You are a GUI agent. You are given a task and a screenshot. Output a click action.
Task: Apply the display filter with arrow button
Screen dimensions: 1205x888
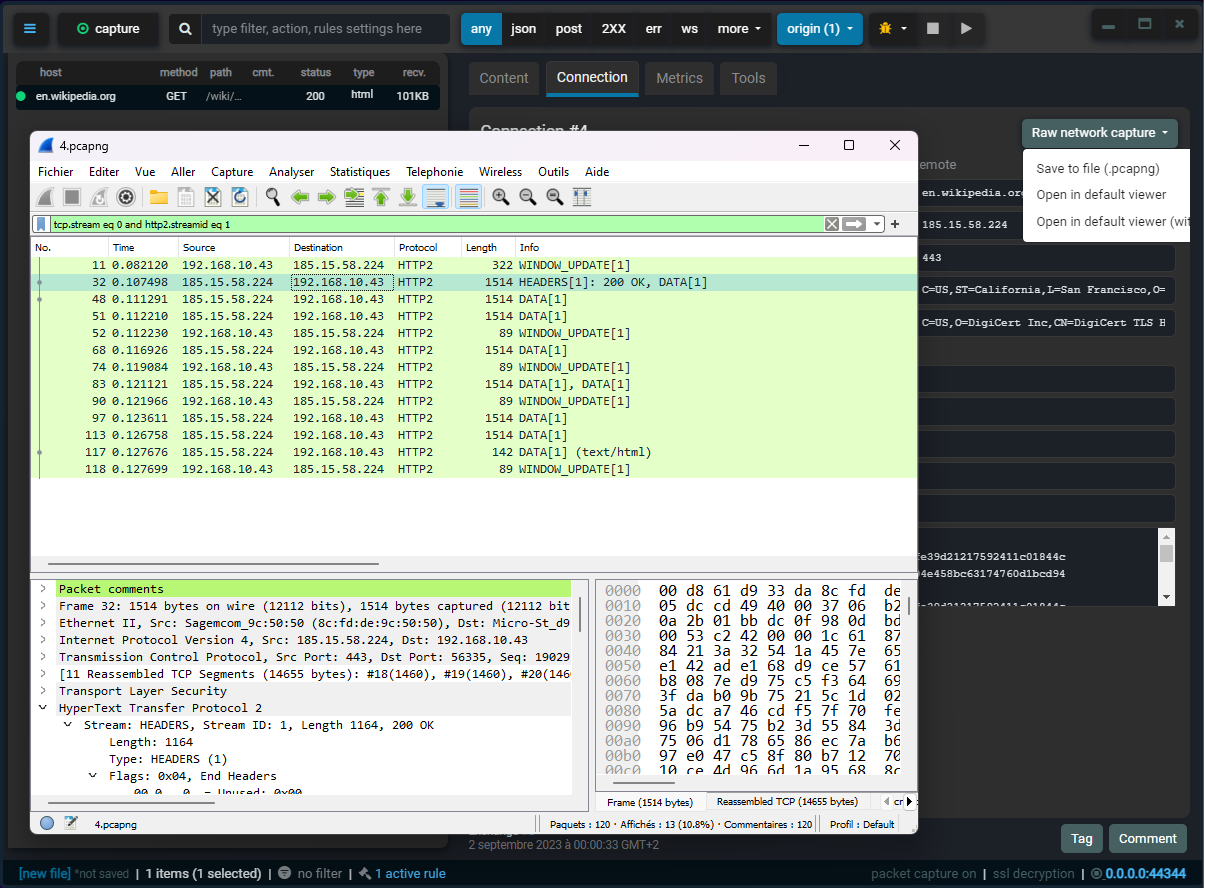(854, 224)
